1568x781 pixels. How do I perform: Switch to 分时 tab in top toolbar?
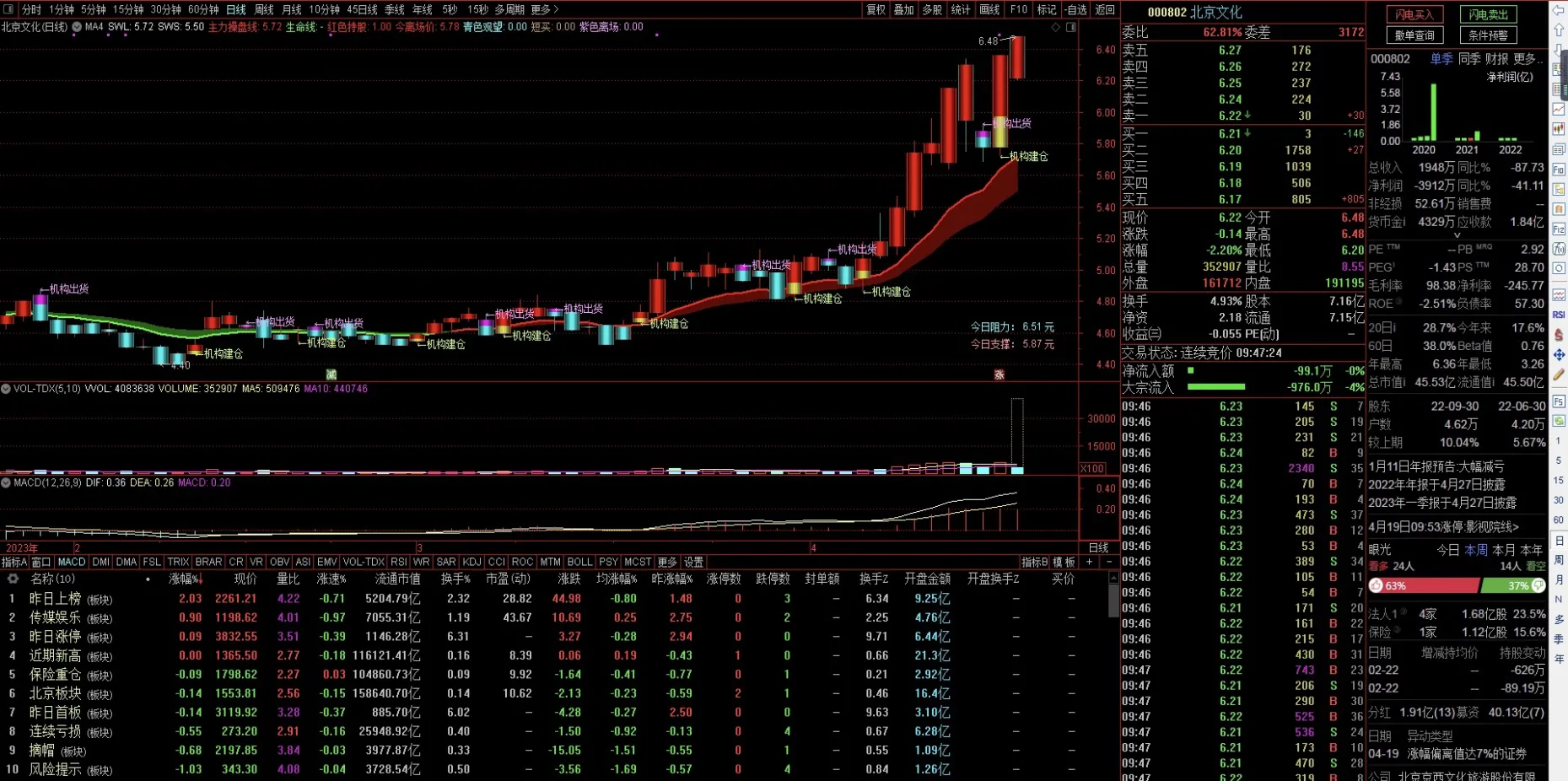coord(31,9)
